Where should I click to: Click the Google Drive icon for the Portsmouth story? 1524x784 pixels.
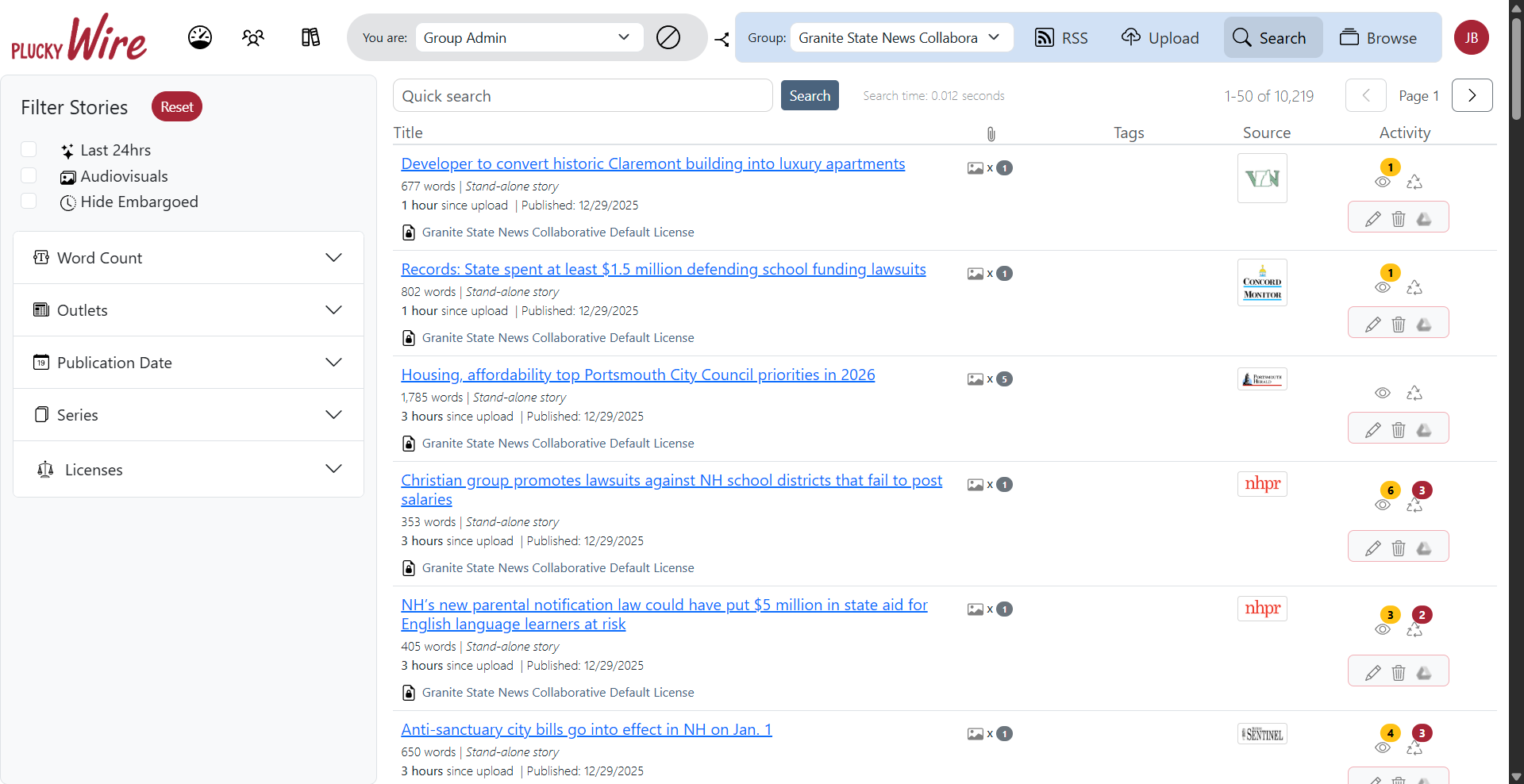[1424, 430]
